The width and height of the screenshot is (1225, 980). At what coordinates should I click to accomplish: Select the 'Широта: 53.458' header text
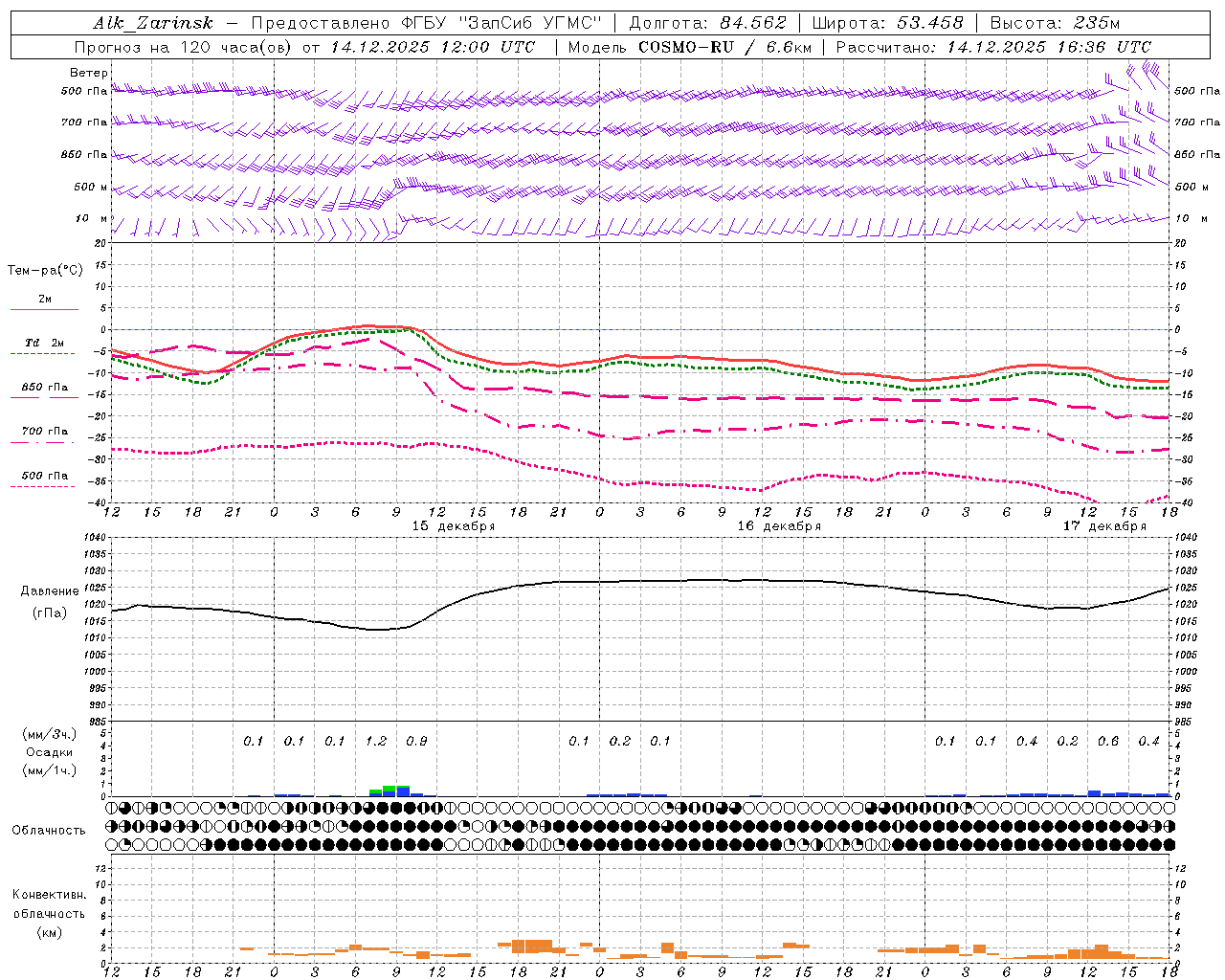887,23
